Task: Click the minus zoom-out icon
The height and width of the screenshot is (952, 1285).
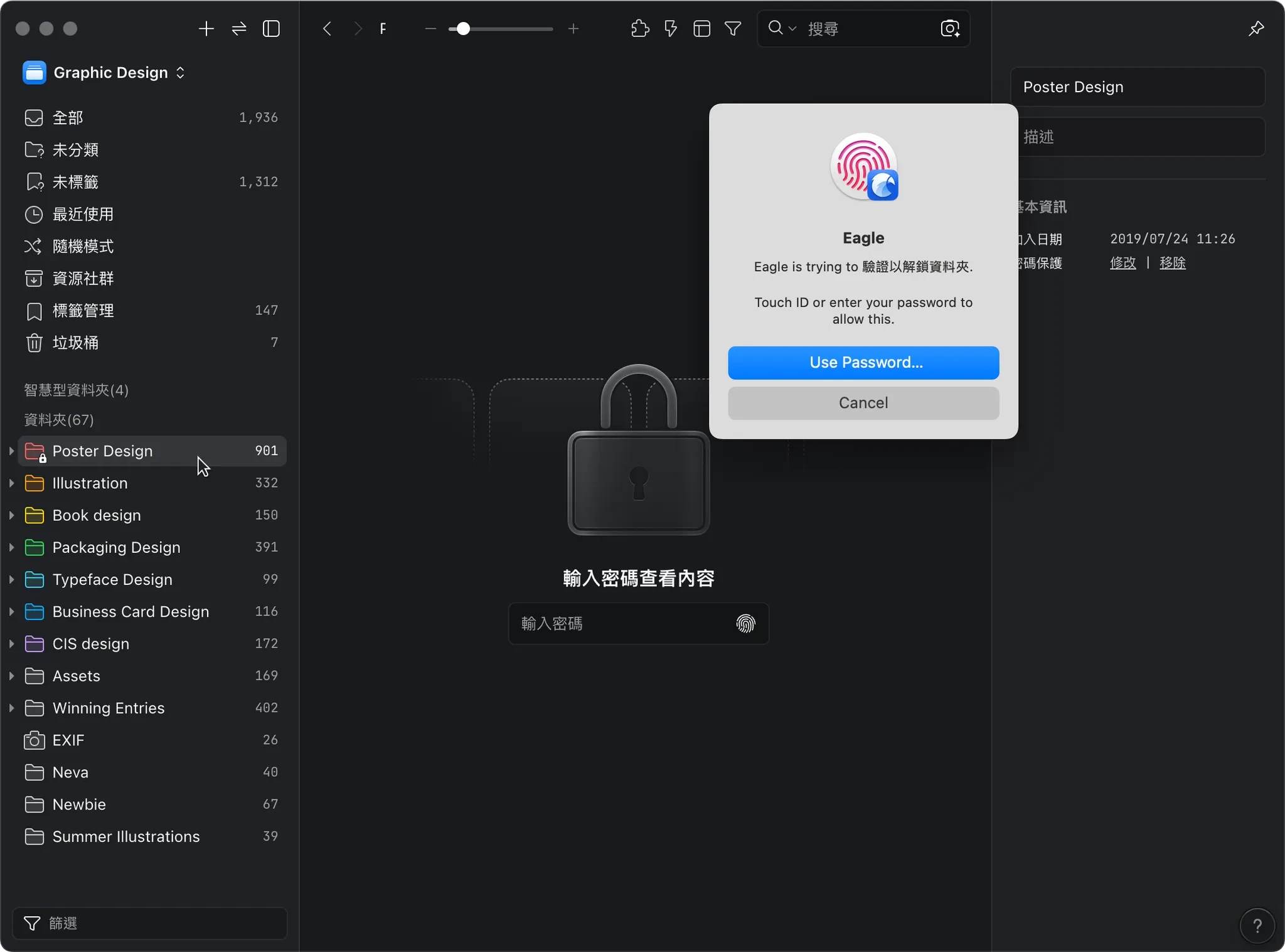Action: (430, 29)
